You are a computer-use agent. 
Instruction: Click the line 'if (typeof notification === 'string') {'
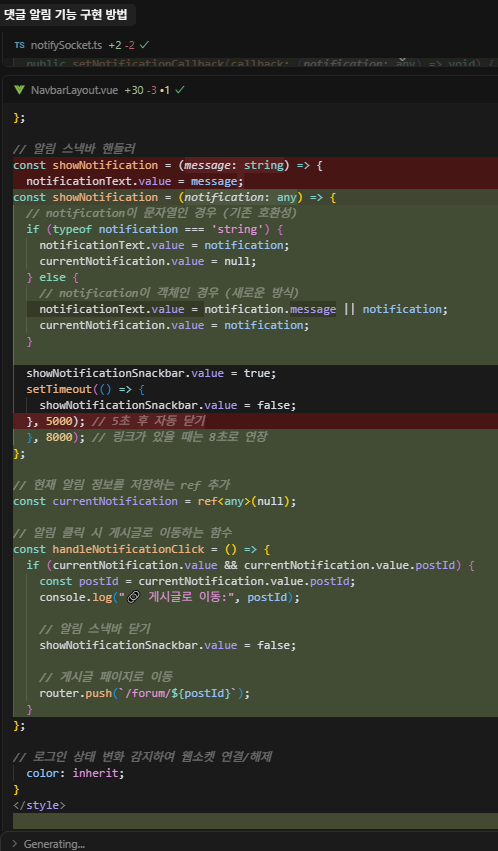pos(155,229)
